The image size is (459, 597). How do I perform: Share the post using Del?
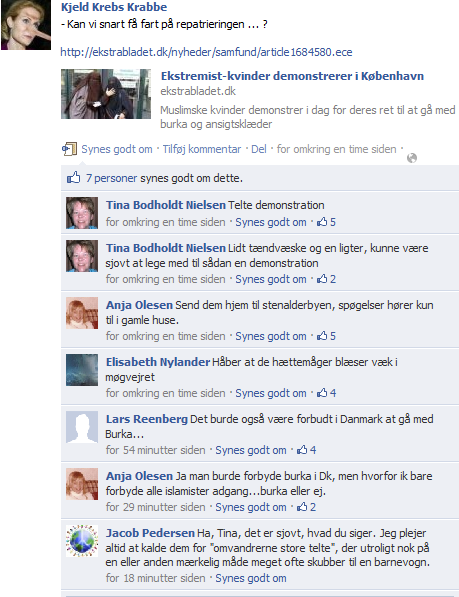tap(259, 149)
